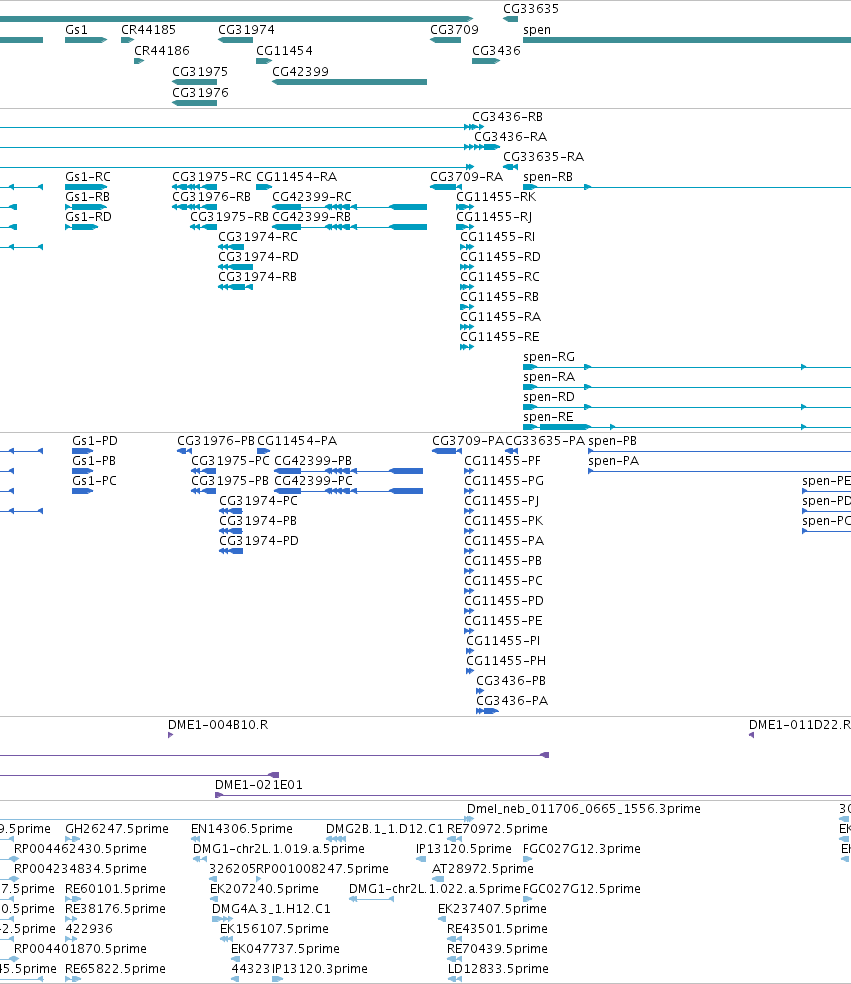Viewport: 851px width, 984px height.
Task: Click the CG3709-PA protein label
Action: pyautogui.click(x=468, y=441)
